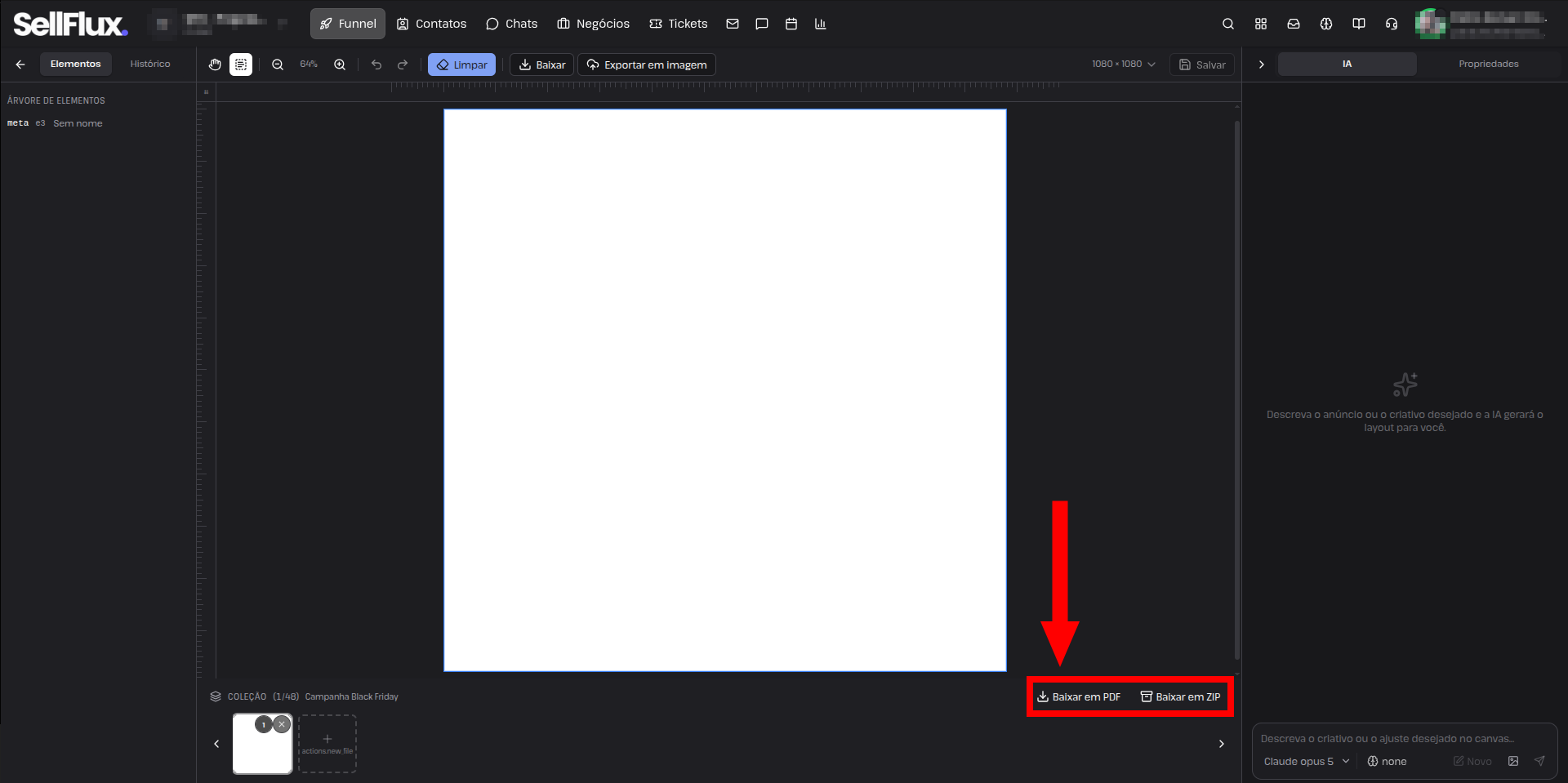Click the inbox tray icon
This screenshot has height=783, width=1568.
[1294, 24]
